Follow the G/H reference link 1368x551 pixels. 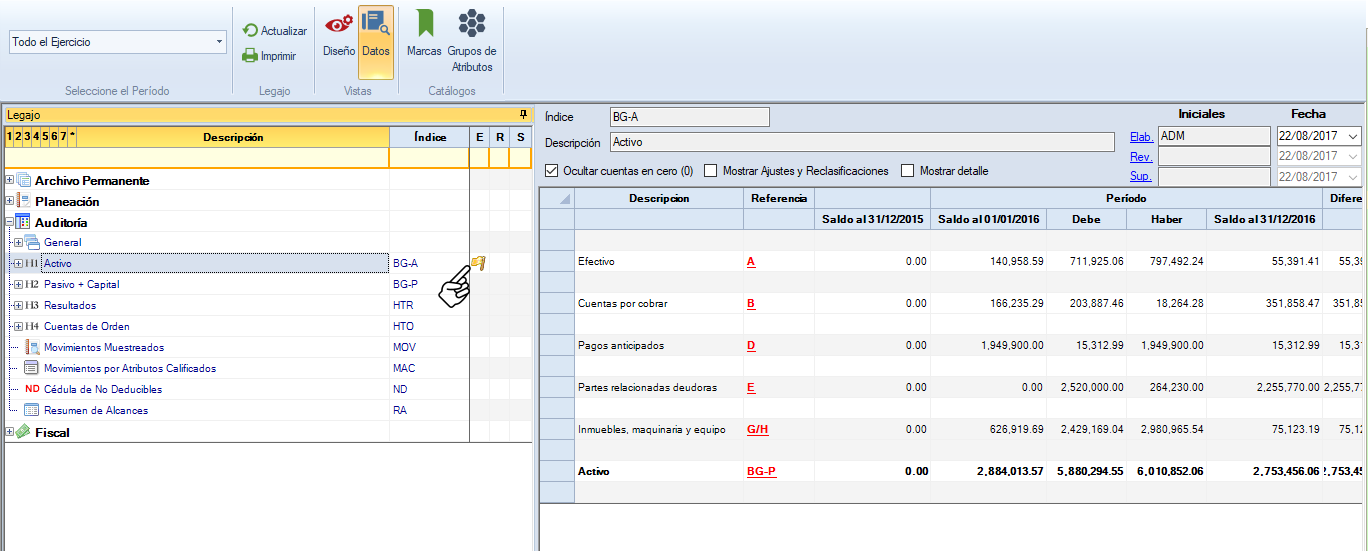coord(757,430)
